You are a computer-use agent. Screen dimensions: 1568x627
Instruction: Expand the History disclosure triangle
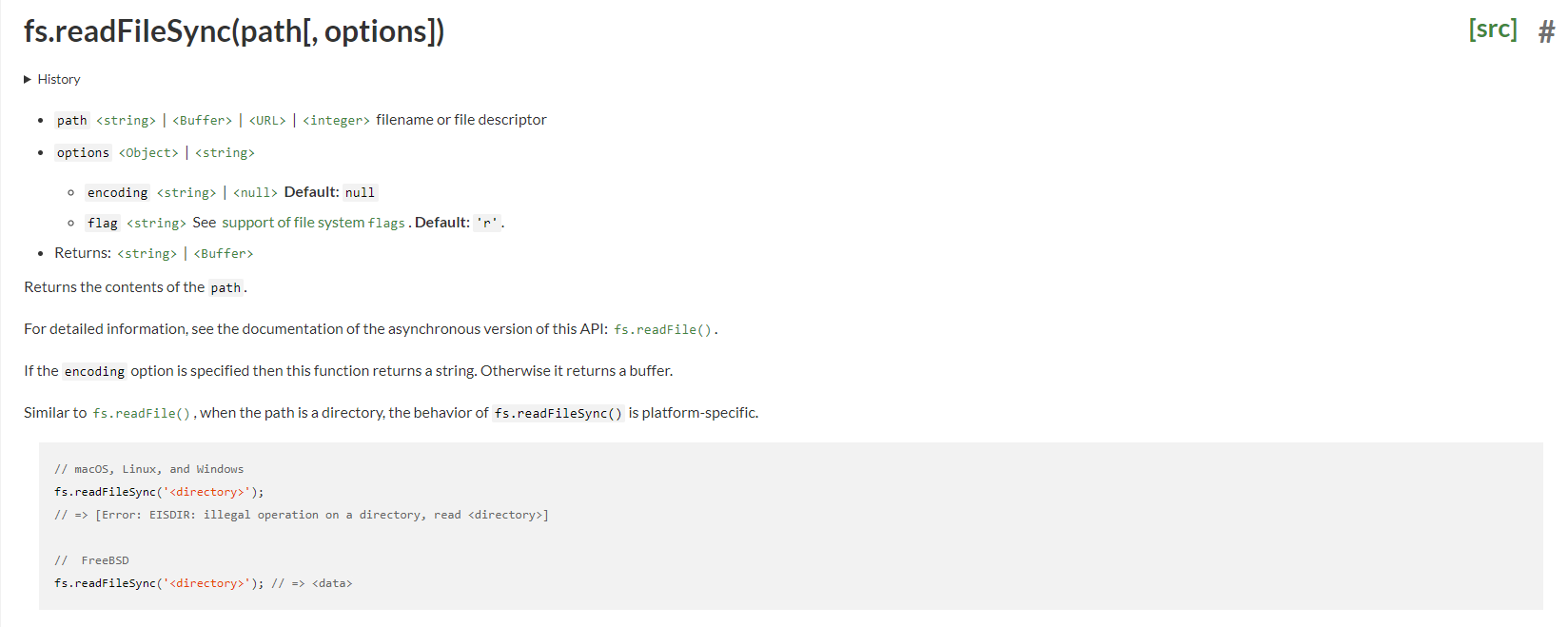coord(28,79)
